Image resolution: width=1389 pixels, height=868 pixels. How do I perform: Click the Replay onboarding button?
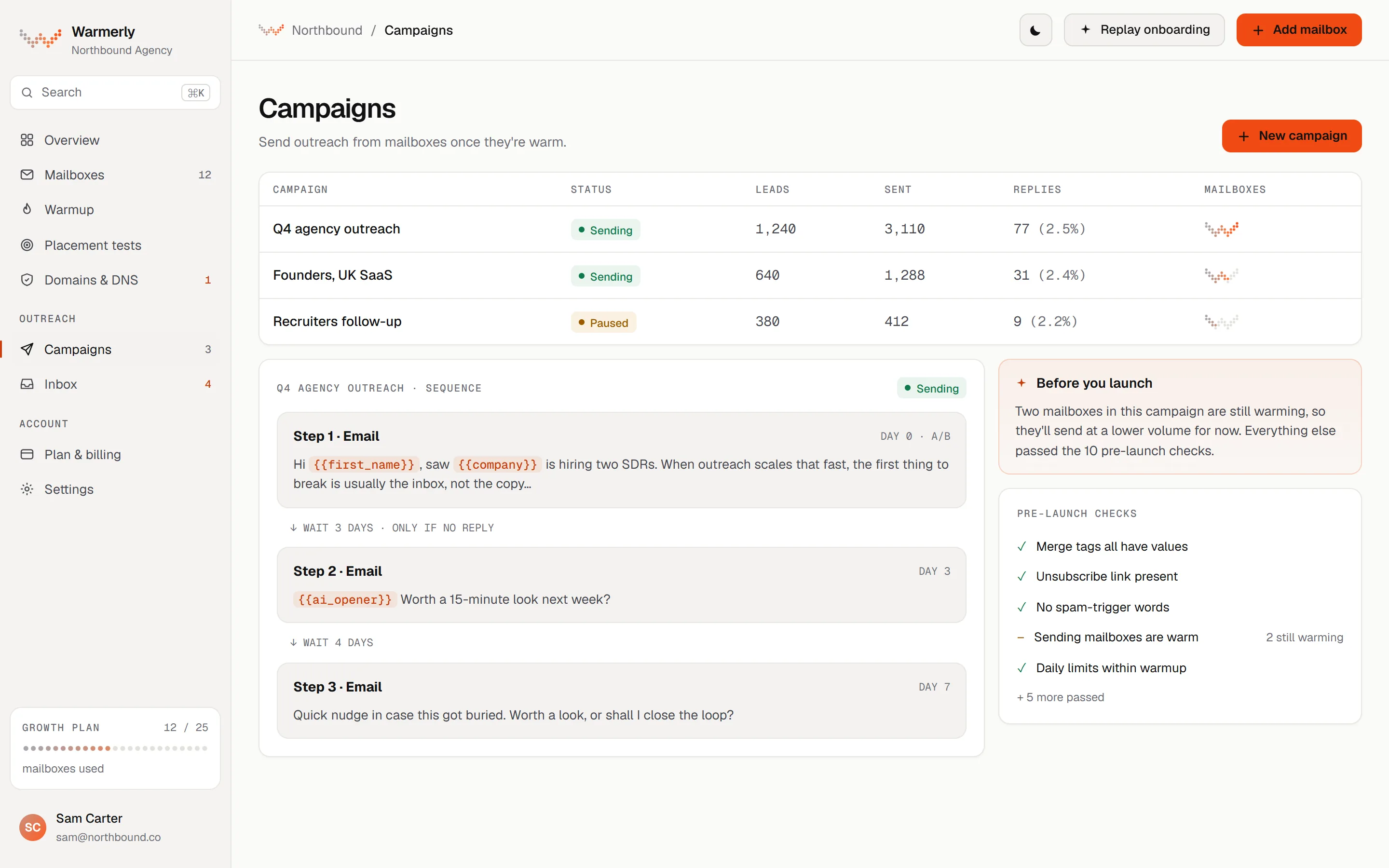pos(1144,30)
